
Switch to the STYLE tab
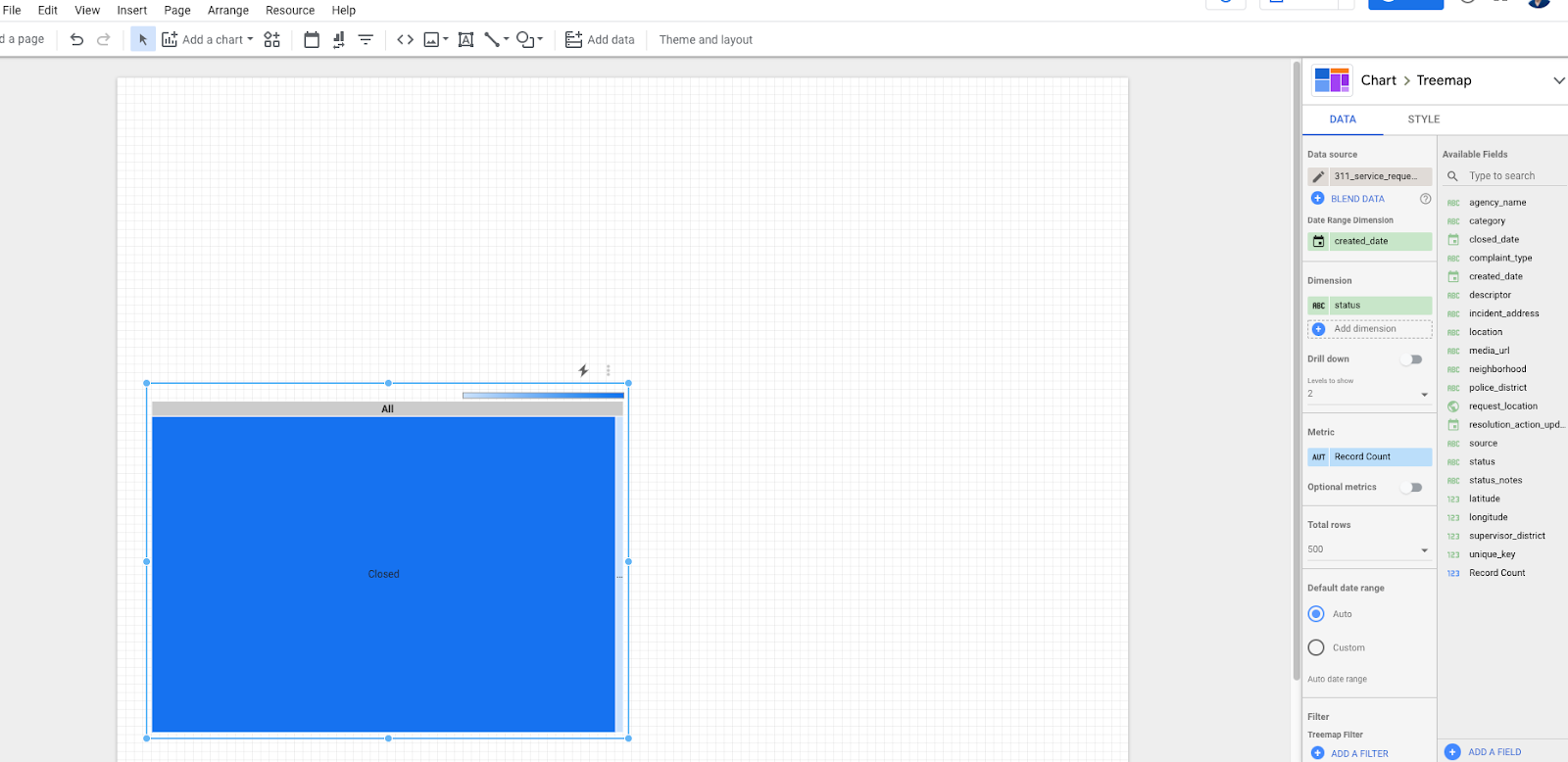click(1423, 119)
